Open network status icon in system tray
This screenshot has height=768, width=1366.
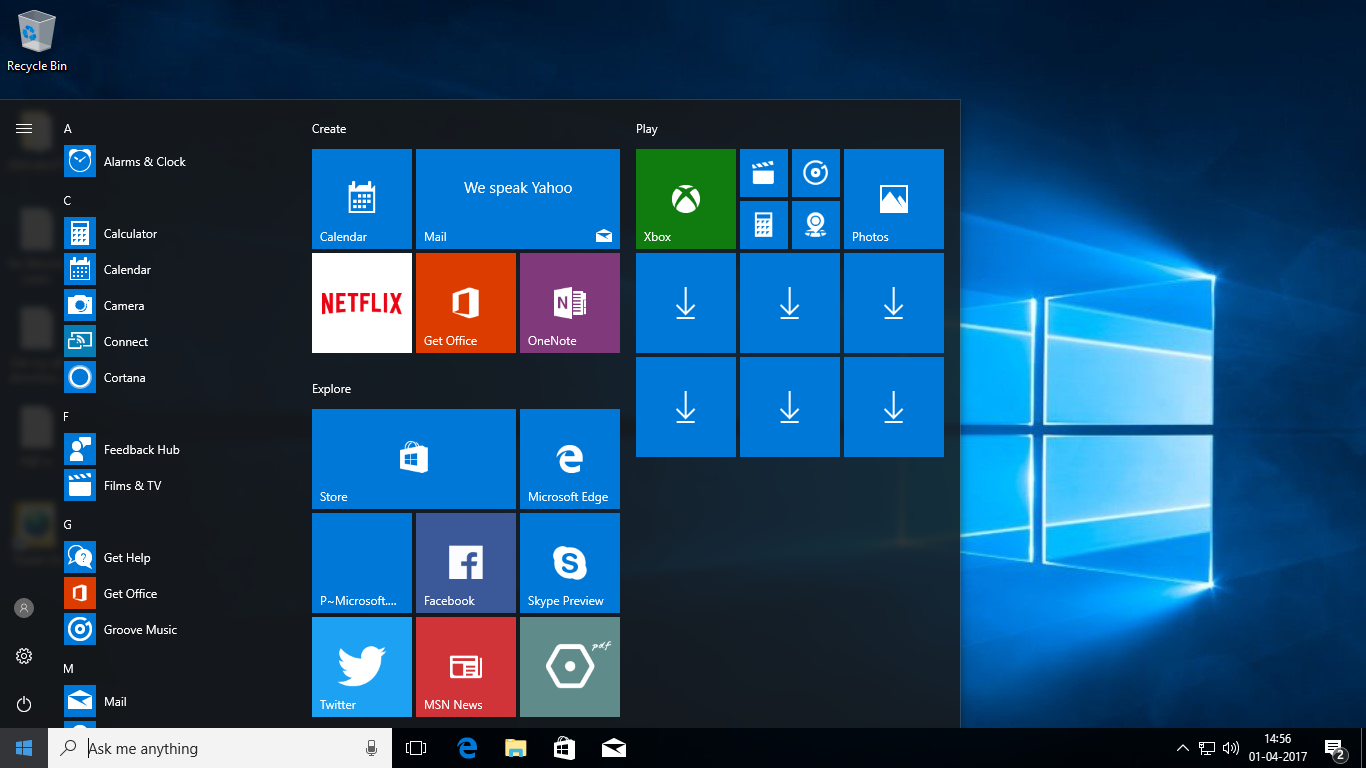[1207, 748]
